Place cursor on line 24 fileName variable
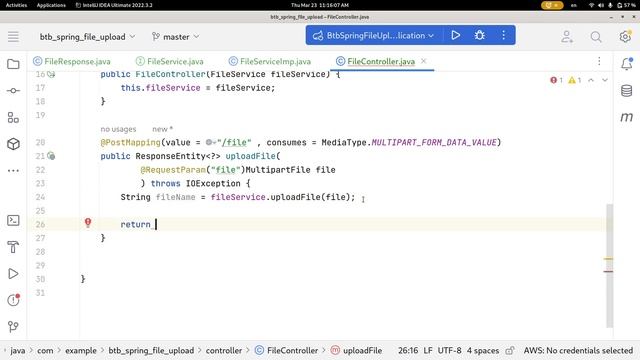This screenshot has width=640, height=360. point(176,197)
